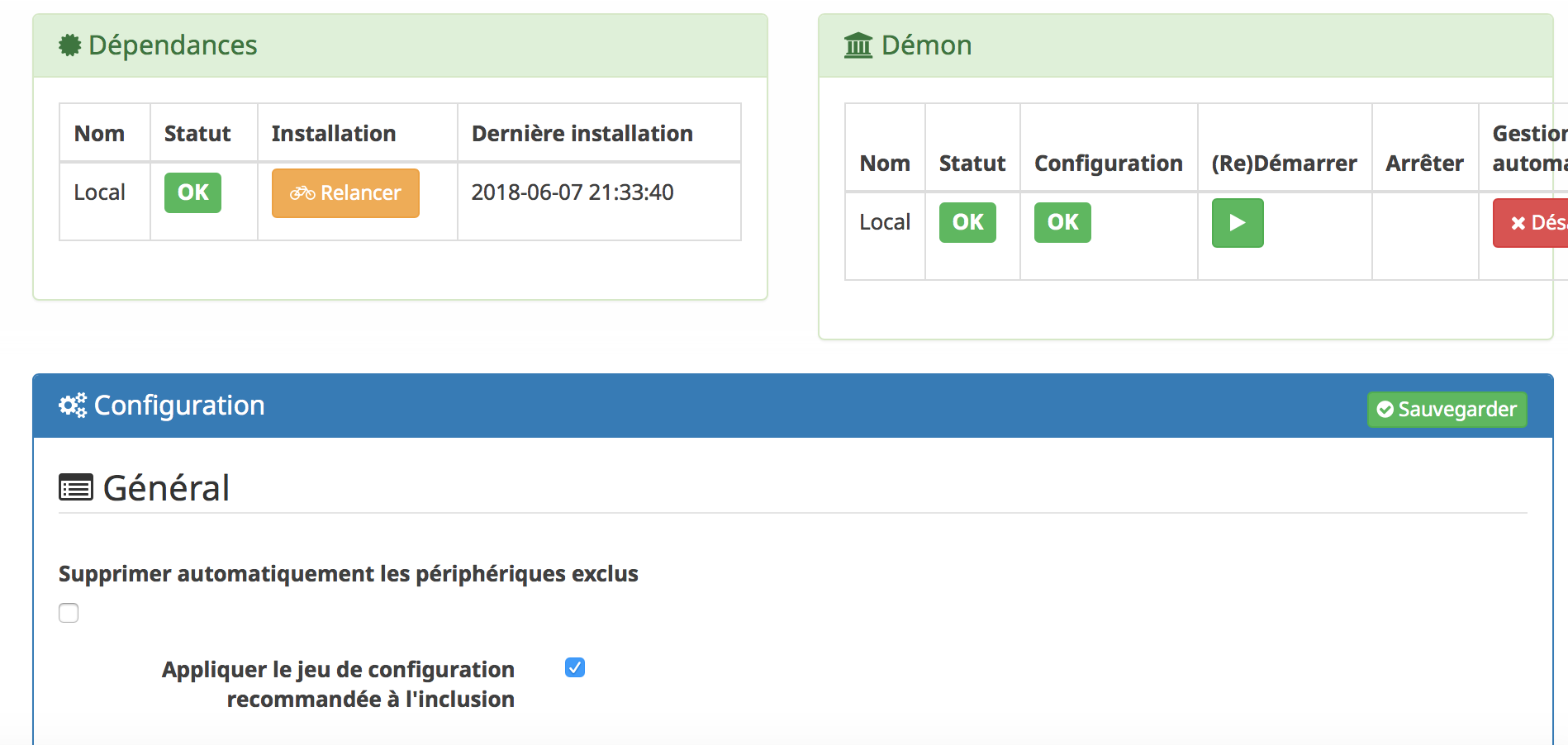Click the red Désactiver automatic management button

(x=1531, y=223)
